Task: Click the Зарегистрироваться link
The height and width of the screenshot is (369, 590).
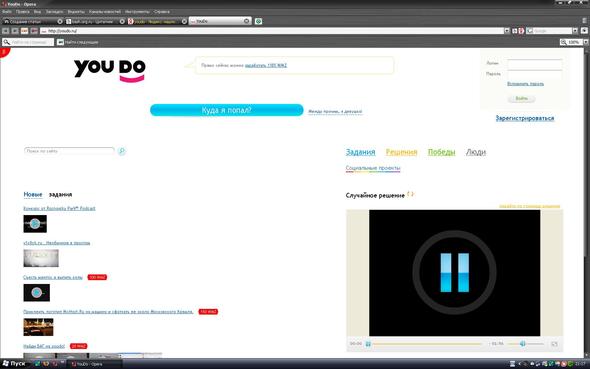Action: (x=525, y=118)
